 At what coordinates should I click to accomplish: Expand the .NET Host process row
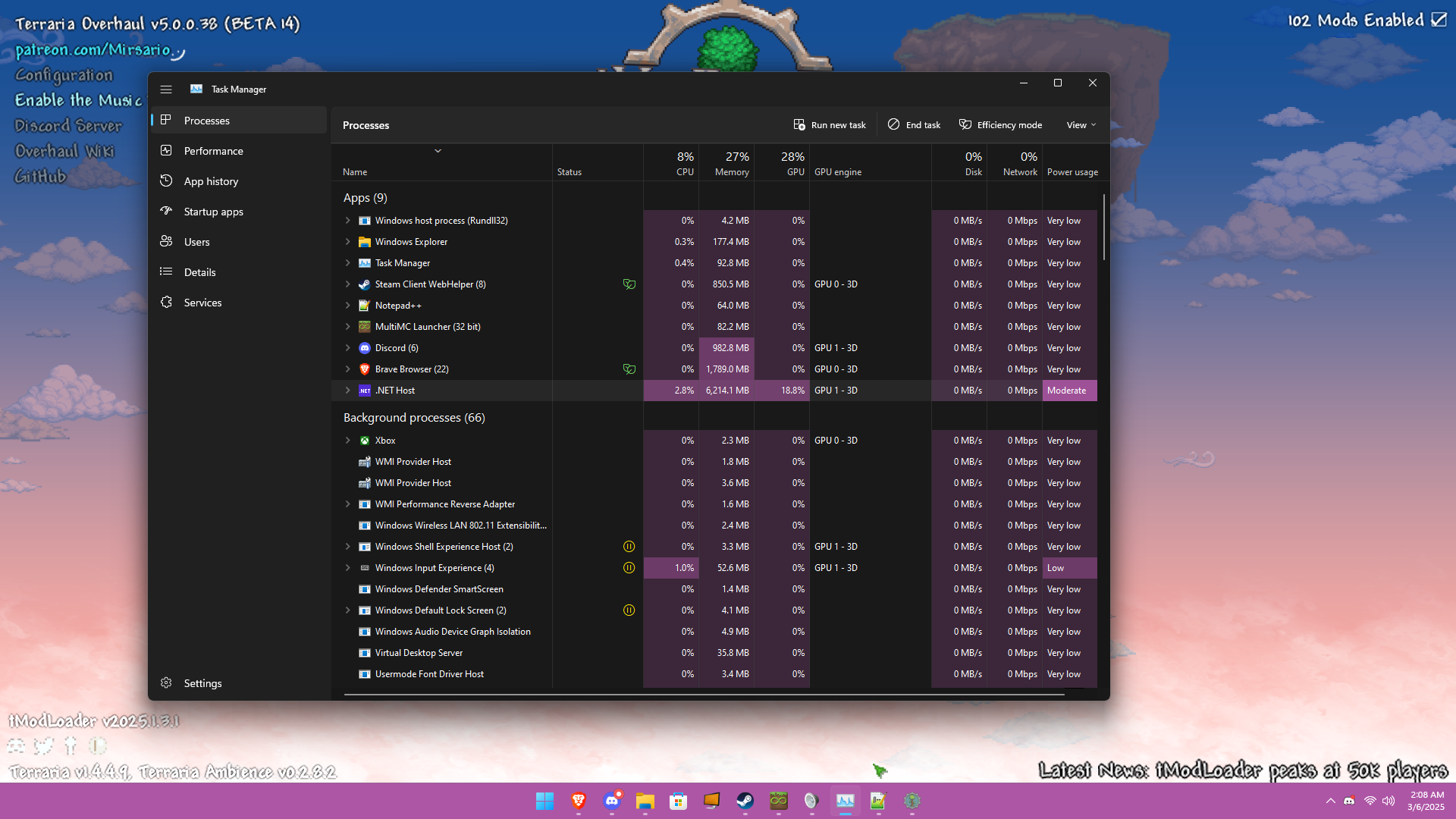tap(347, 391)
